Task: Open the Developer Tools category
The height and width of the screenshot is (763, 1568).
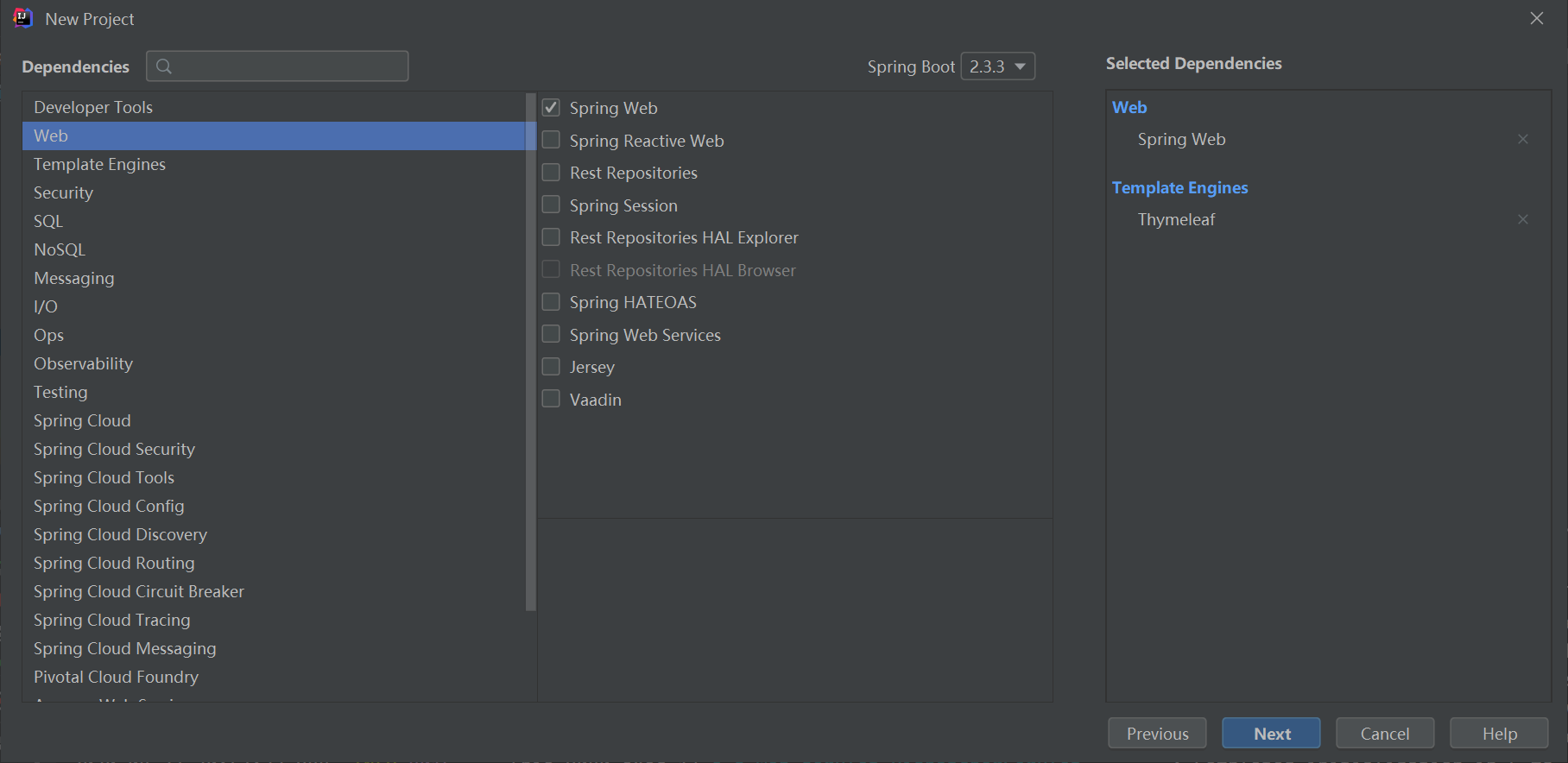Action: click(93, 107)
